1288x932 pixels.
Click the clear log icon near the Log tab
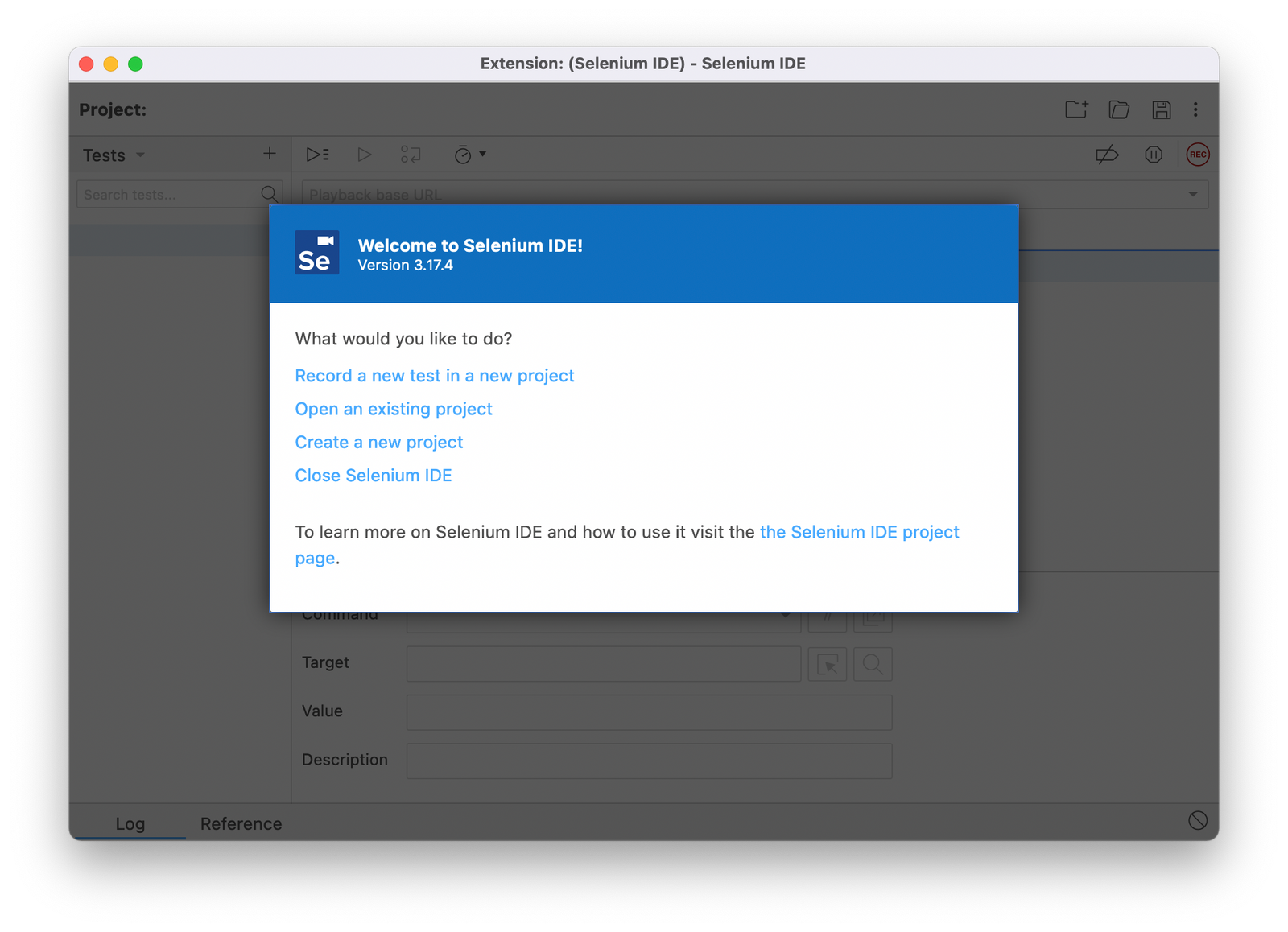click(1197, 820)
